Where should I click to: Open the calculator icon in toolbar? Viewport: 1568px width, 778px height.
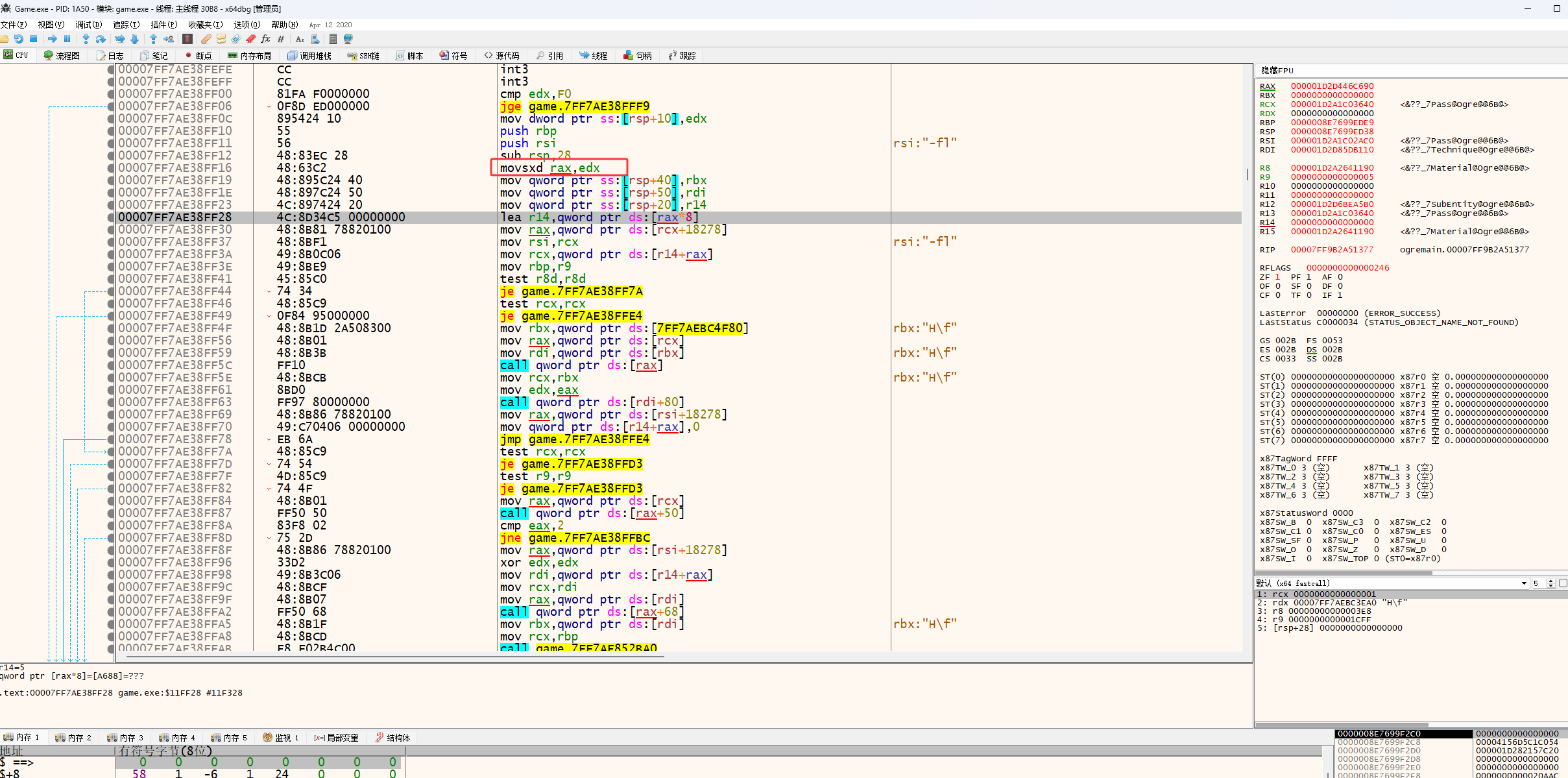coord(333,39)
